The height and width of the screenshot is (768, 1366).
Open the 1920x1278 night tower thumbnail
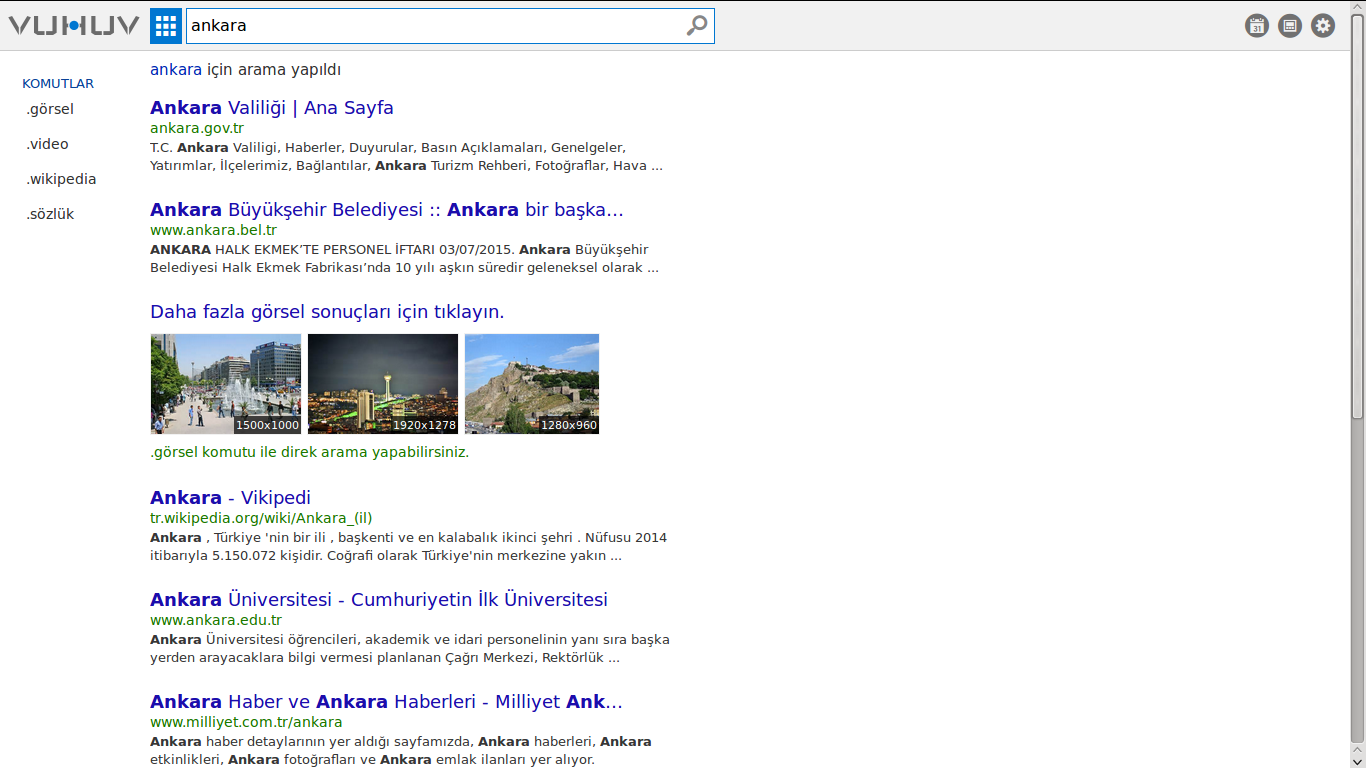[383, 384]
